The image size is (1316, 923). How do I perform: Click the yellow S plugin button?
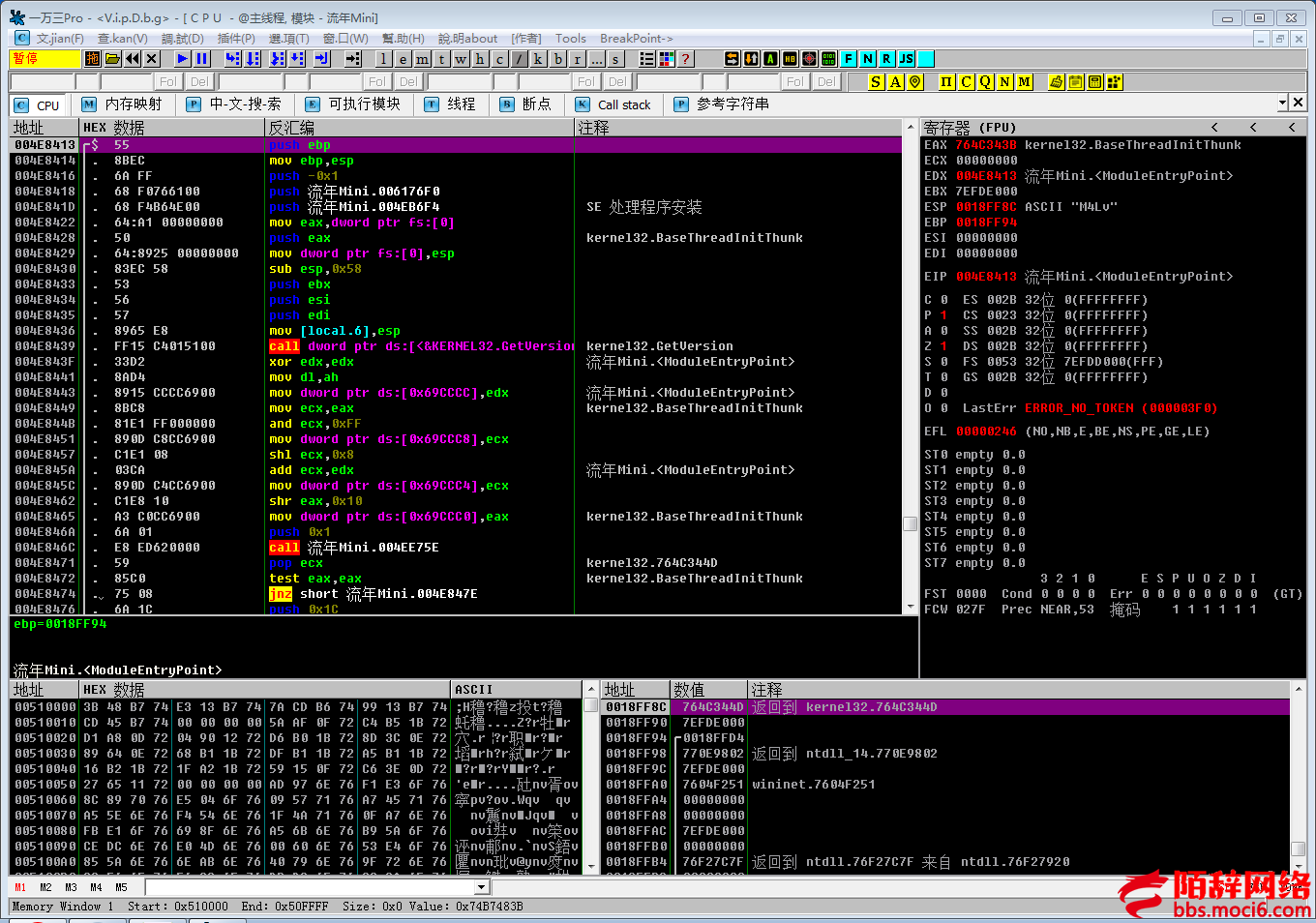[x=876, y=81]
